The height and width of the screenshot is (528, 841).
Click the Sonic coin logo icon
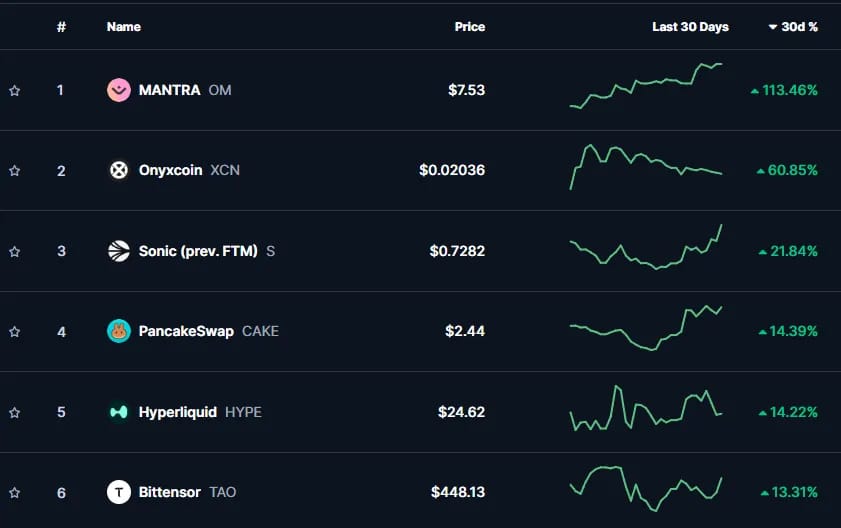(119, 251)
